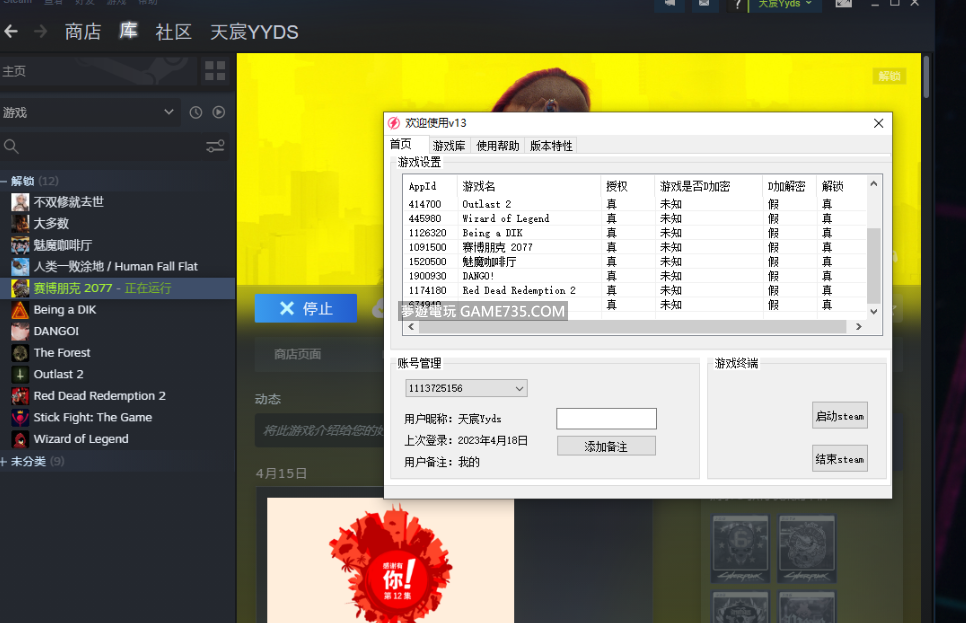
Task: Click the library search magnifier icon
Action: (11, 147)
